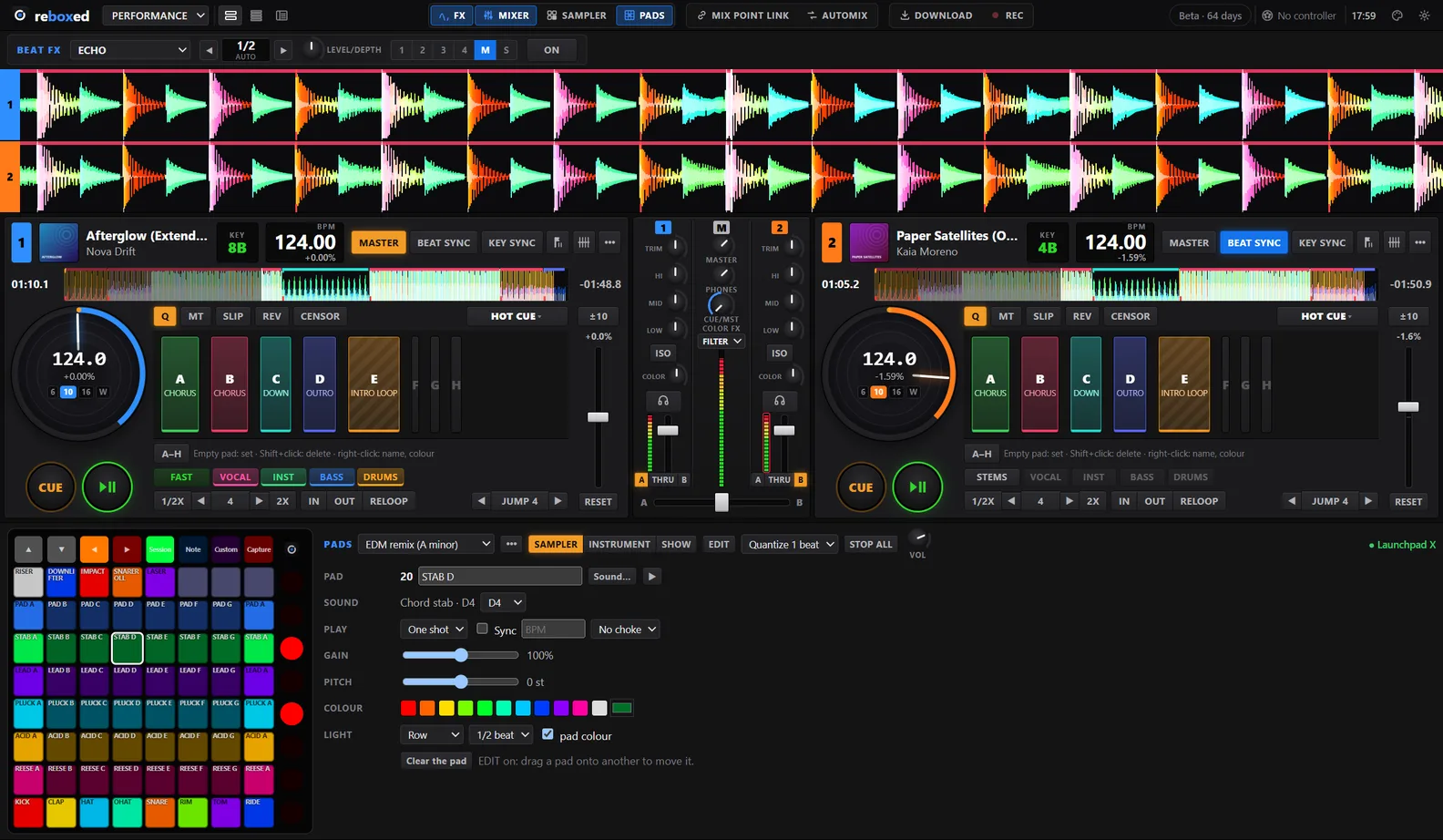Viewport: 1443px width, 840px height.
Task: Open the theme brightness icon in top bar
Action: point(1425,15)
